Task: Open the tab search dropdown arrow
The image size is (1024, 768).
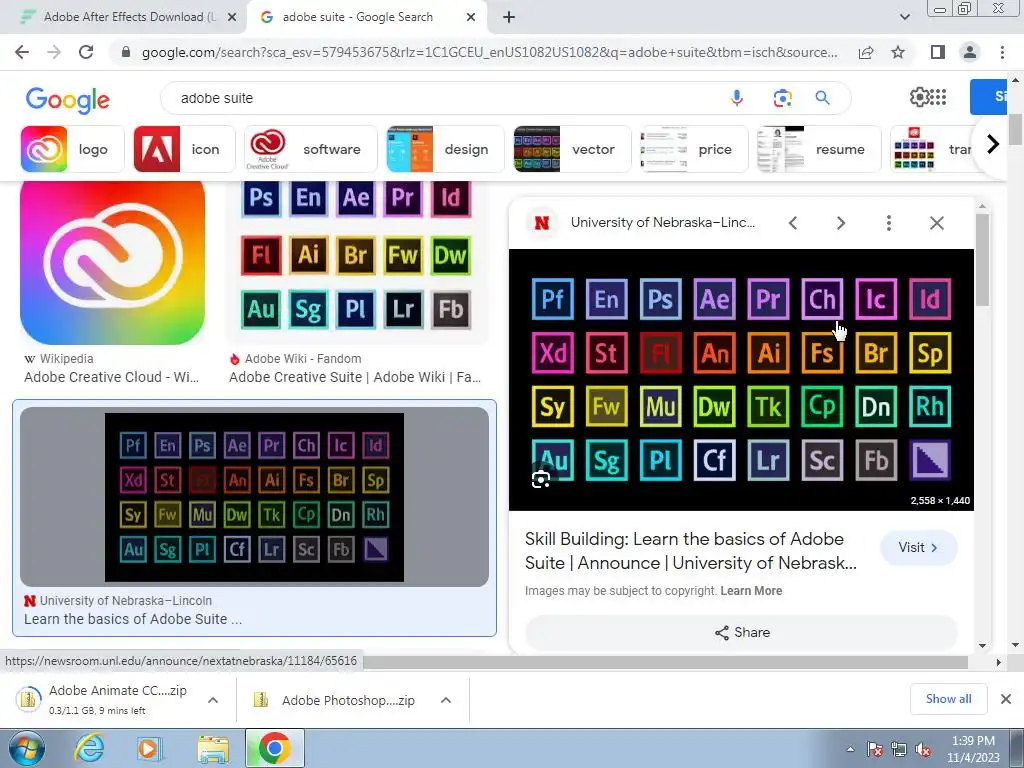Action: click(904, 17)
